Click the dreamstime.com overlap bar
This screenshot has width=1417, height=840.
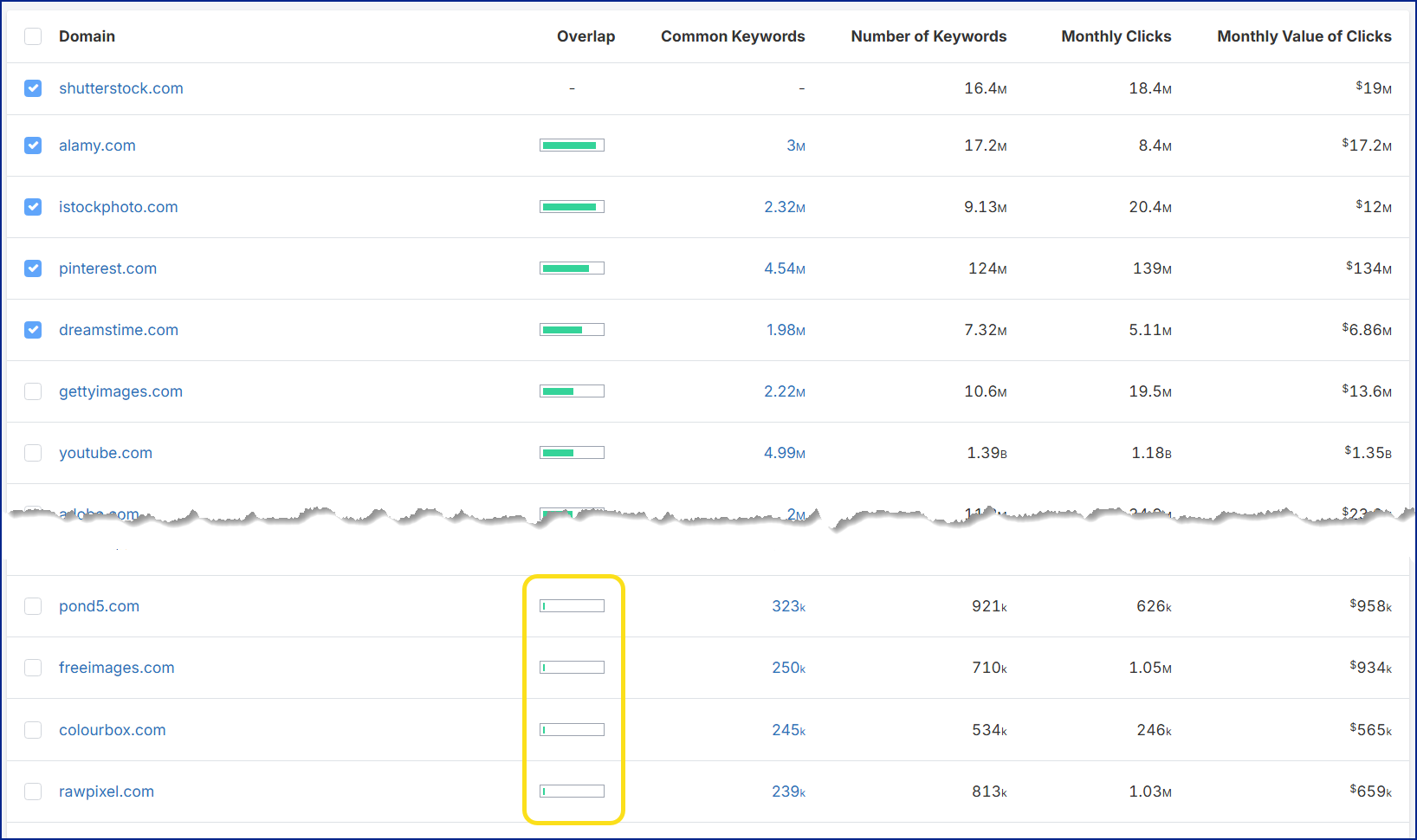click(572, 330)
